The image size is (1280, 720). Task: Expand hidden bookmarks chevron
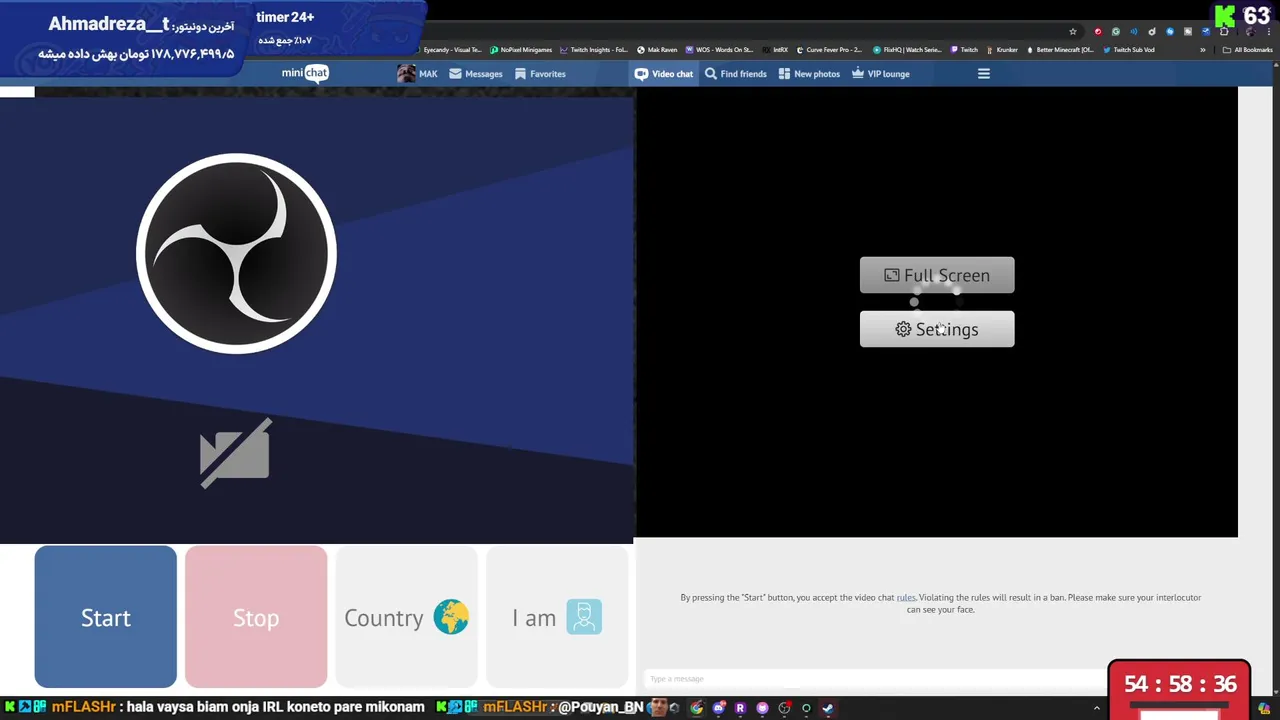pos(1203,50)
